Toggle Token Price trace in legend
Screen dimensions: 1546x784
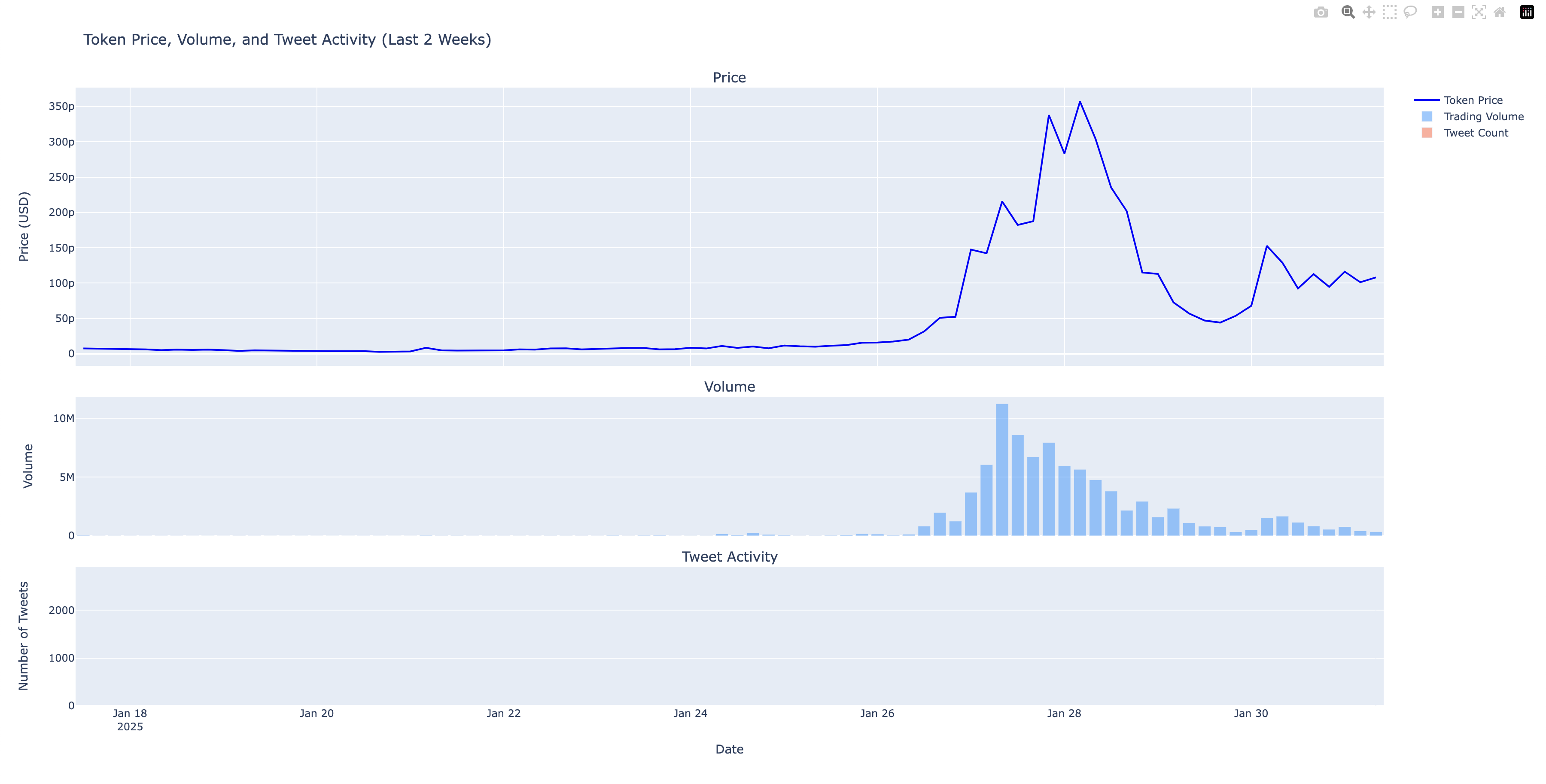(1473, 100)
